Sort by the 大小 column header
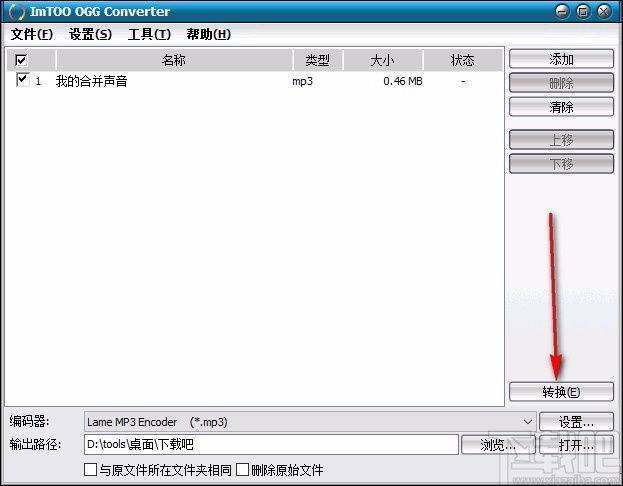 383,60
